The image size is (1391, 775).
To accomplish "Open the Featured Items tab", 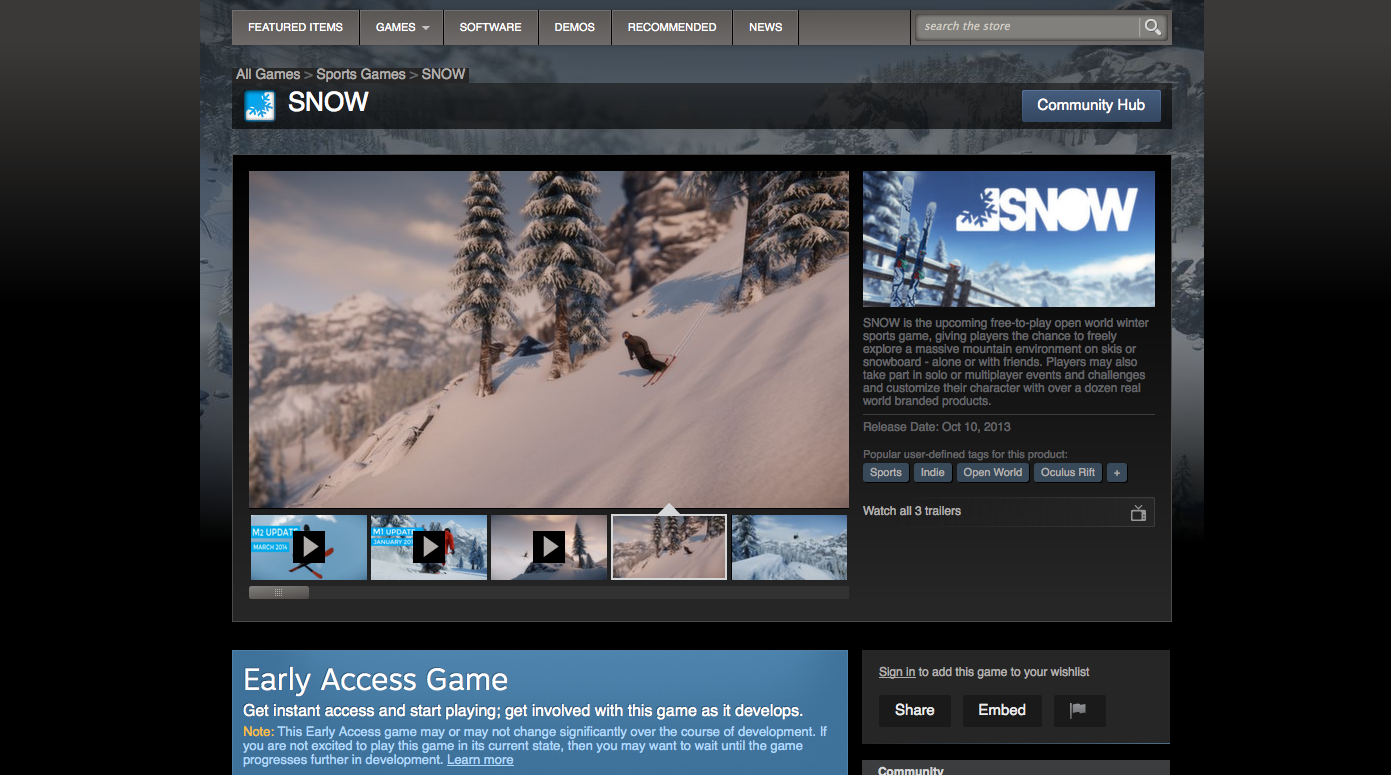I will [x=295, y=27].
